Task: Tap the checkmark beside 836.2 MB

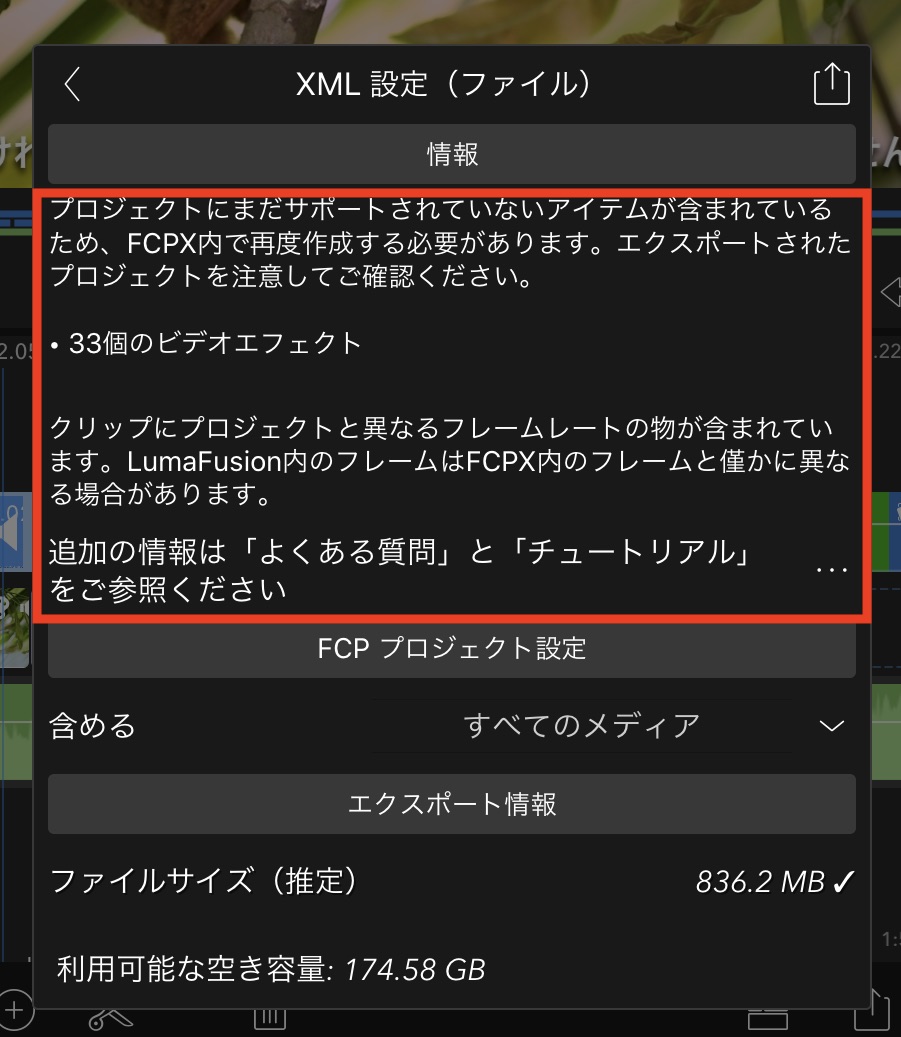Action: coord(843,882)
